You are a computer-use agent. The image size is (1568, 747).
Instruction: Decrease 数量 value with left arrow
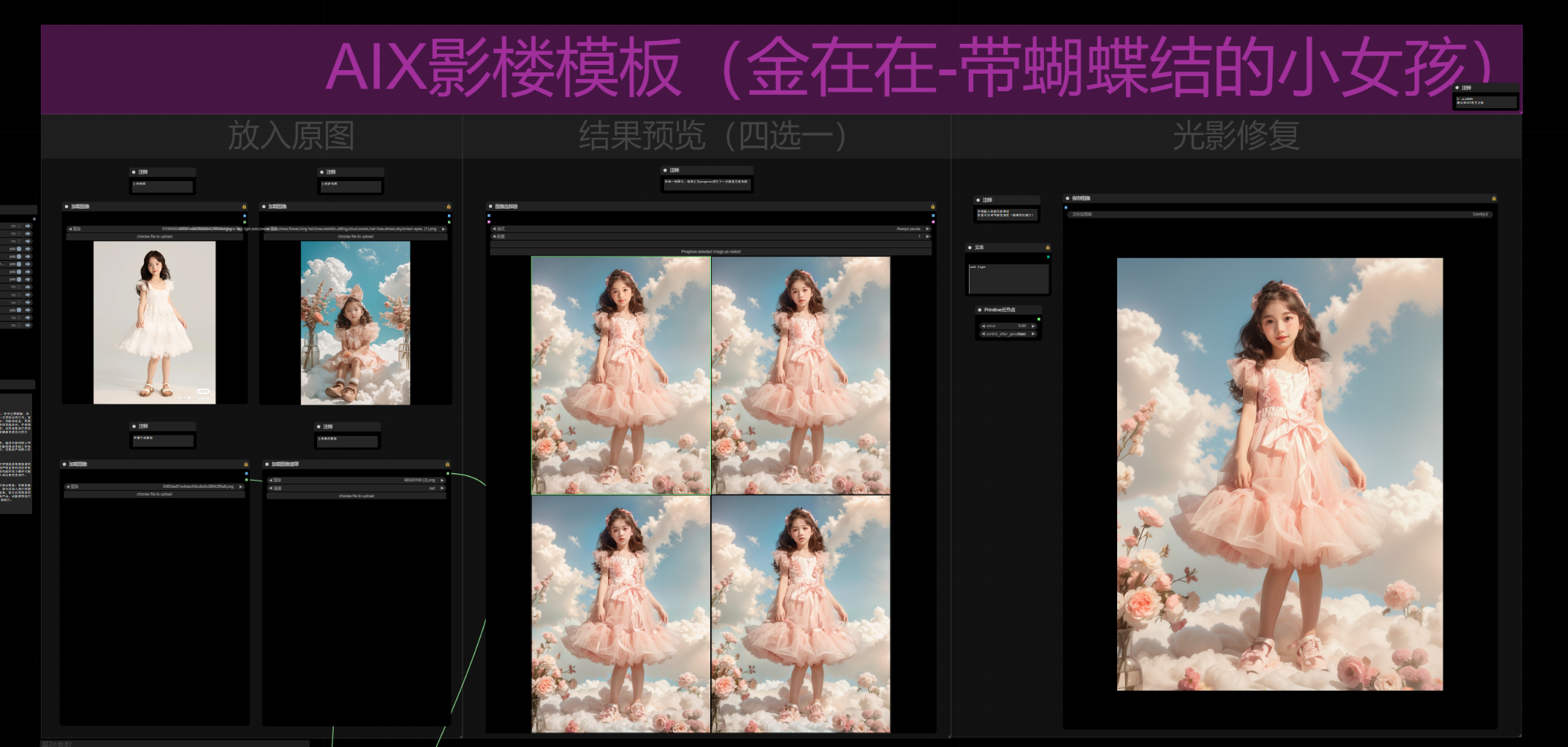click(495, 237)
